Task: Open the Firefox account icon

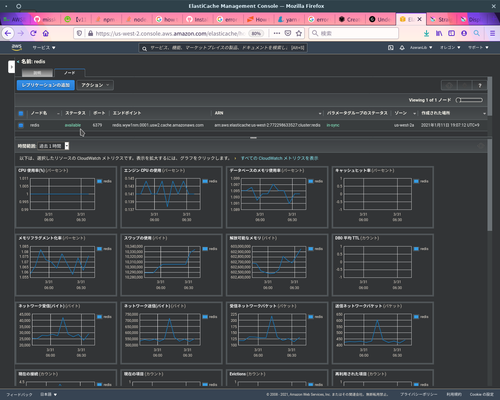Action: point(464,33)
